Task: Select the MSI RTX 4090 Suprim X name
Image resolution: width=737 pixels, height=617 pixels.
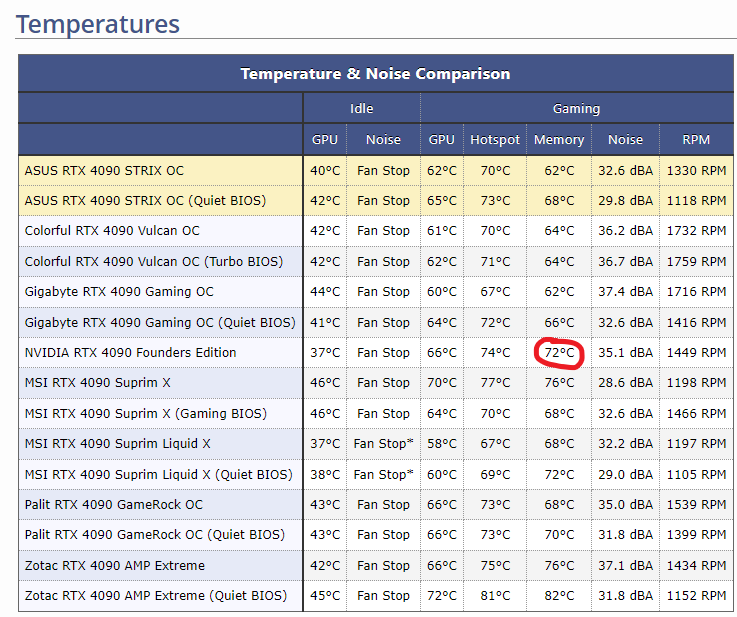Action: point(97,383)
